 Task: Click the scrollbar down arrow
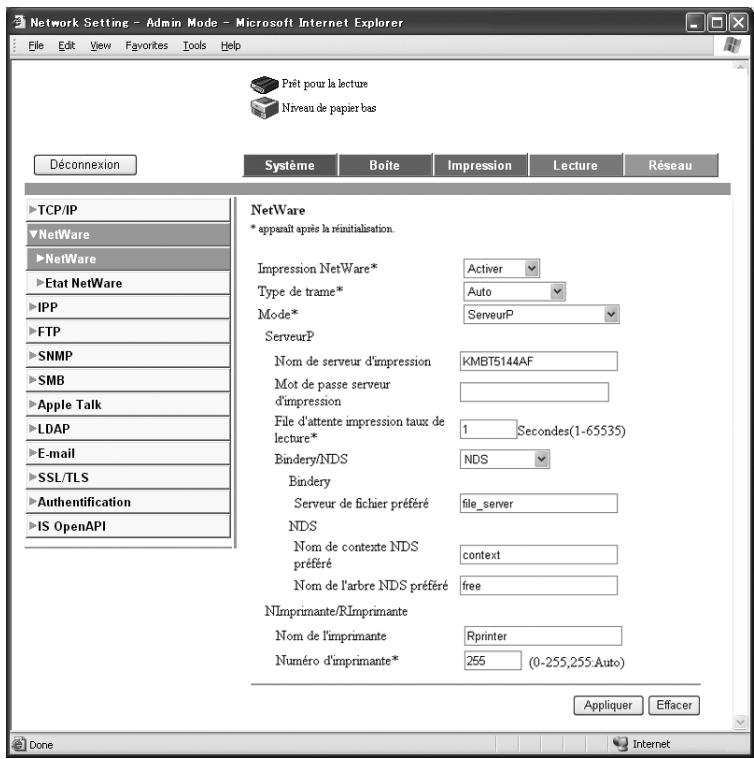[740, 723]
